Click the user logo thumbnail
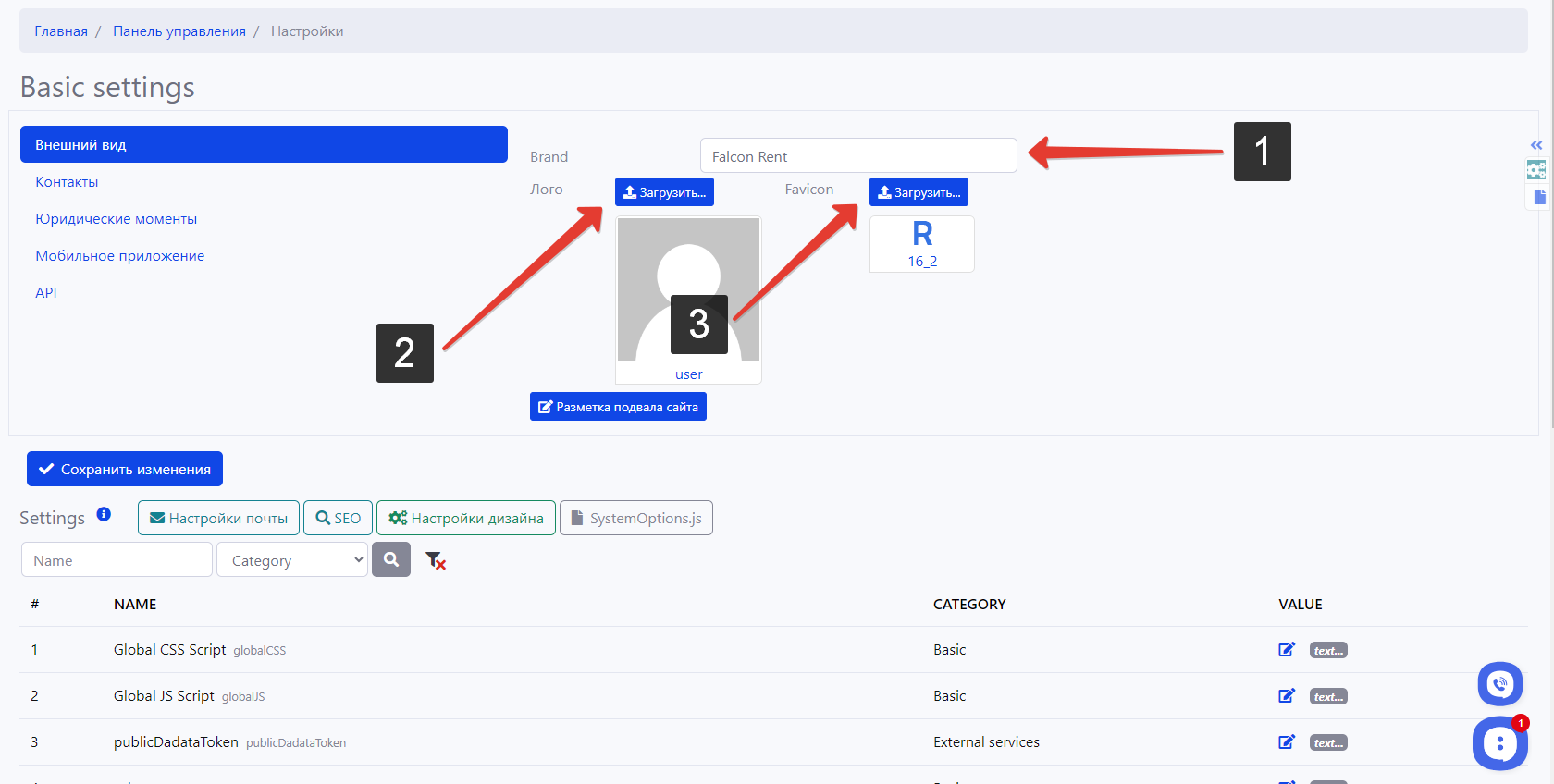The height and width of the screenshot is (784, 1554). coord(688,289)
